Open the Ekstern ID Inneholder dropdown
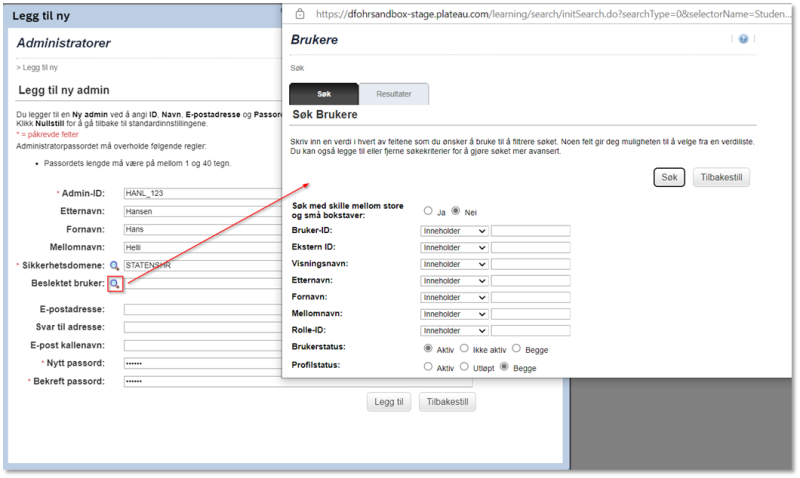800x478 pixels. point(454,248)
